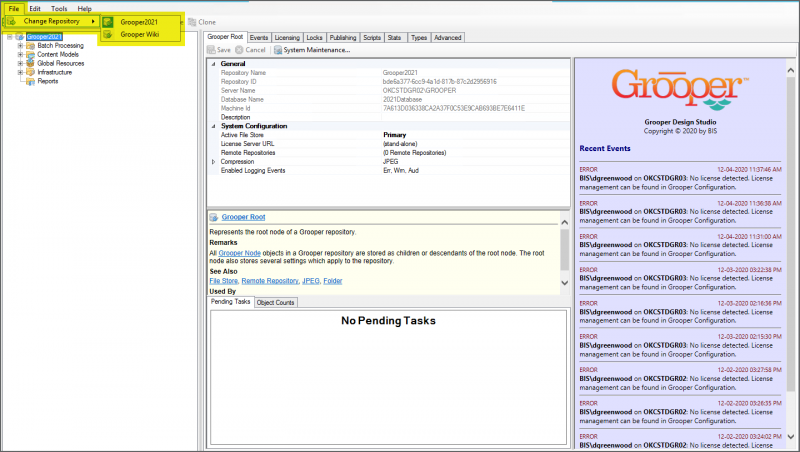Expand the Compression property row

pyautogui.click(x=213, y=162)
